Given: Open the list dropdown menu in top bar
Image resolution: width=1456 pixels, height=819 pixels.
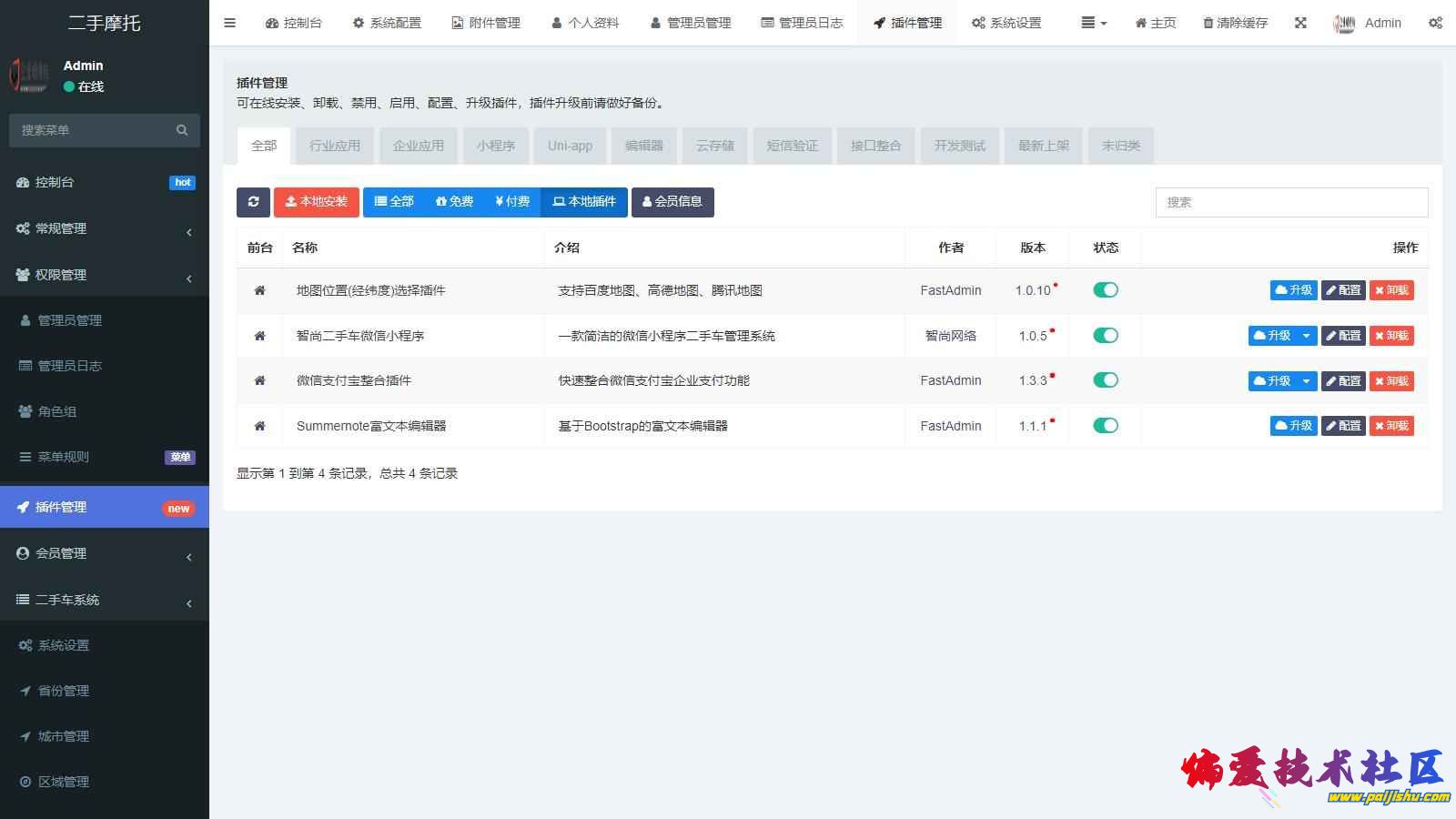Looking at the screenshot, I should [1093, 23].
